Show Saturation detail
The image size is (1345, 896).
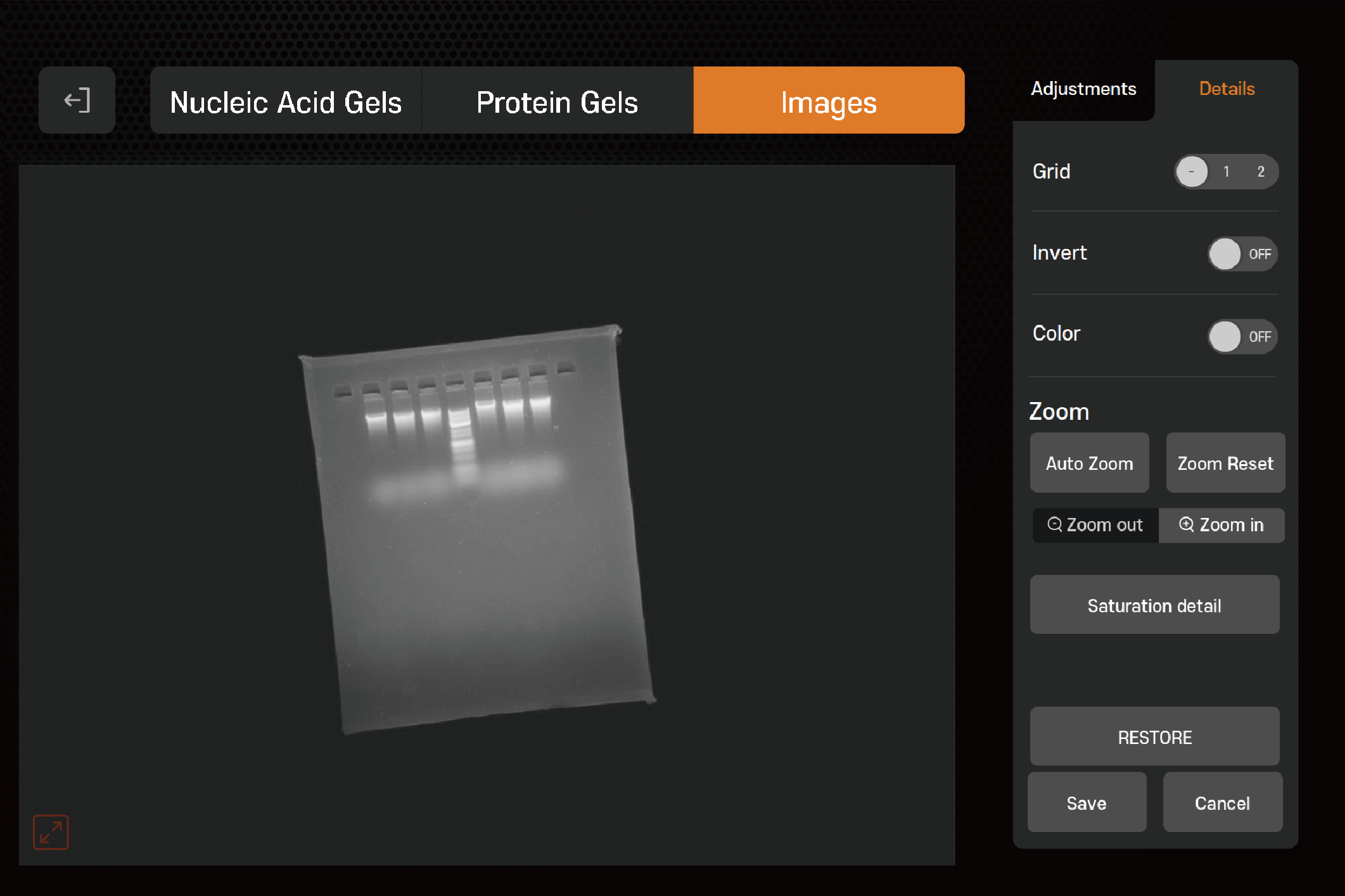point(1154,605)
